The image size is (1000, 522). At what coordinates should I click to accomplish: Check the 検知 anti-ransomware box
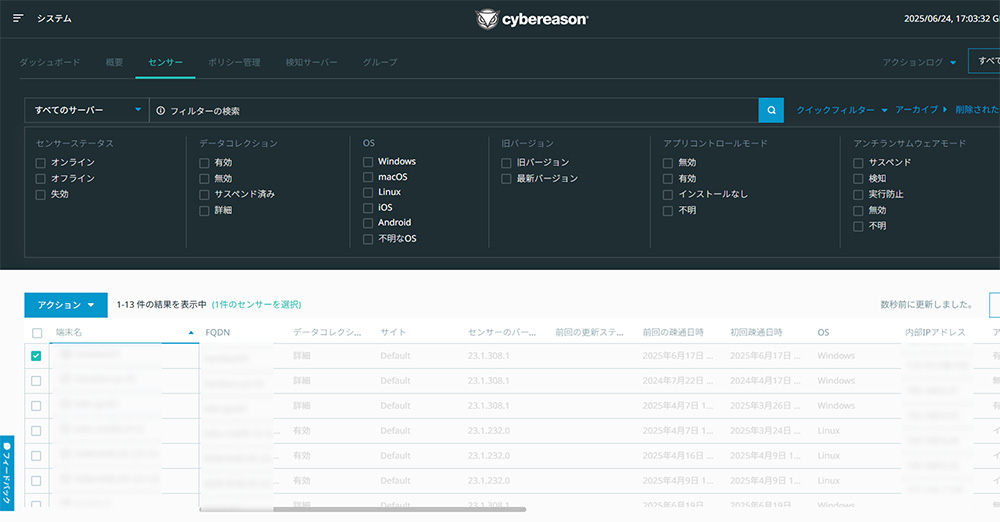[858, 179]
